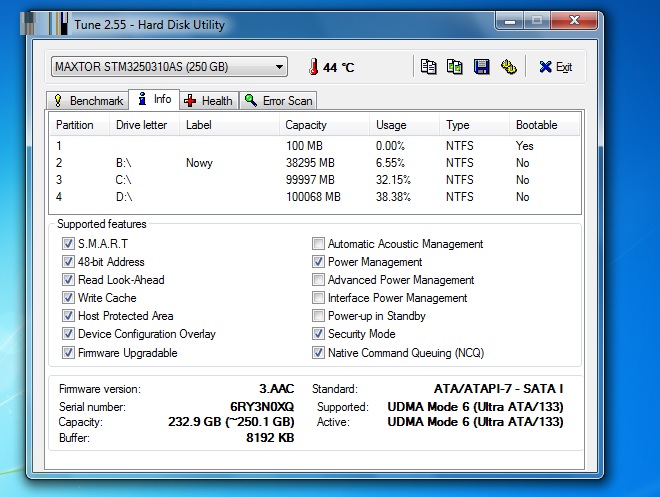660x497 pixels.
Task: Click the Supported UDMA Mode 6 value
Action: point(475,407)
